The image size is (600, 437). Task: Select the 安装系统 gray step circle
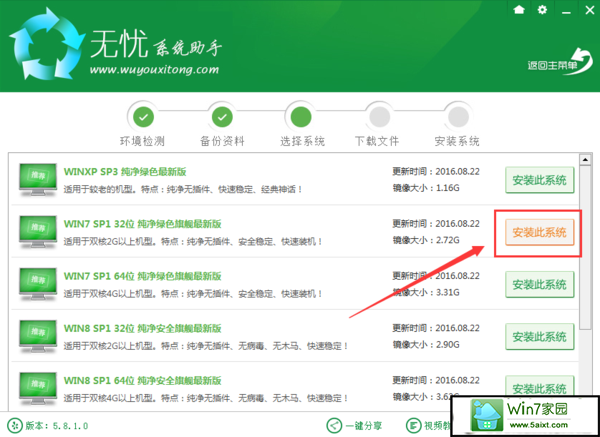click(458, 117)
